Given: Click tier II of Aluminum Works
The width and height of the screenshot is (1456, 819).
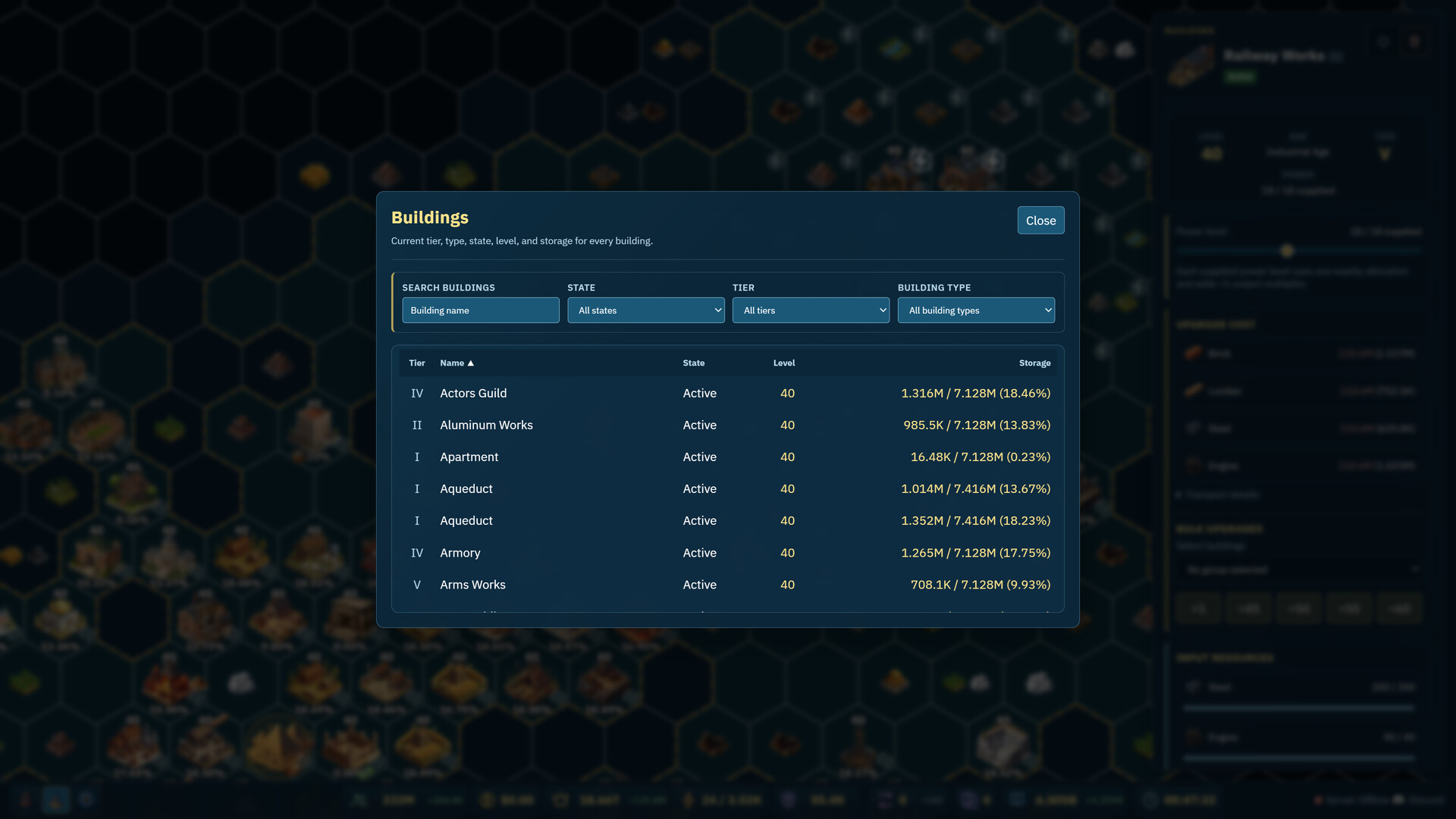Looking at the screenshot, I should point(416,425).
